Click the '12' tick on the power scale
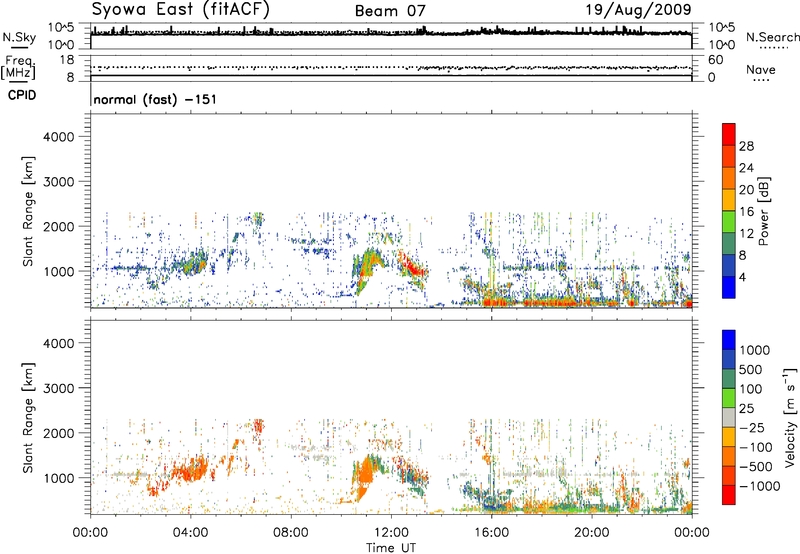800x554 pixels. click(x=746, y=234)
